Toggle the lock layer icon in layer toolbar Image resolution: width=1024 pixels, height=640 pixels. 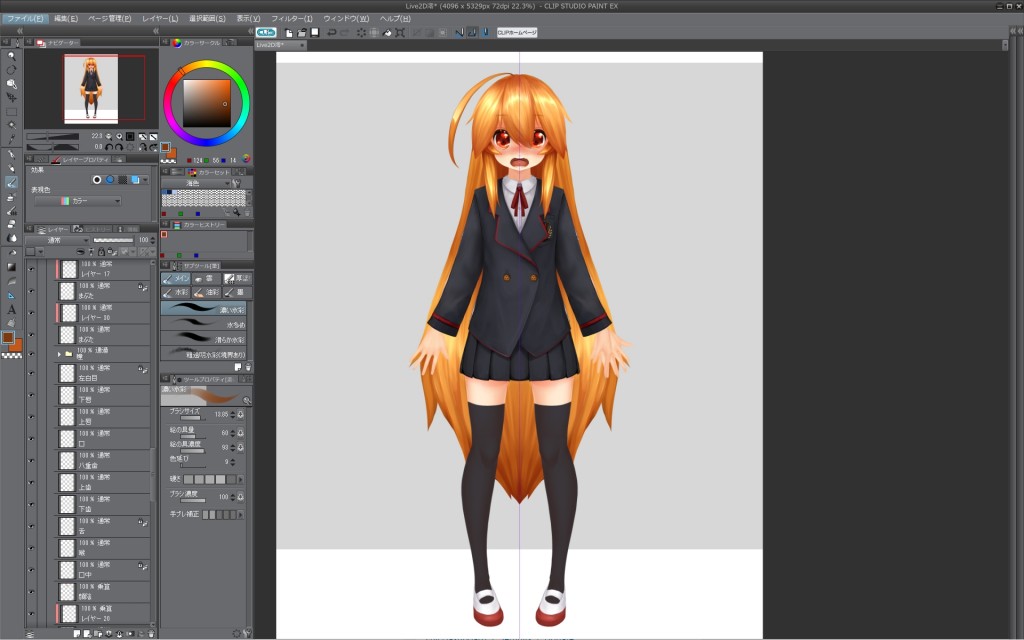(x=101, y=251)
